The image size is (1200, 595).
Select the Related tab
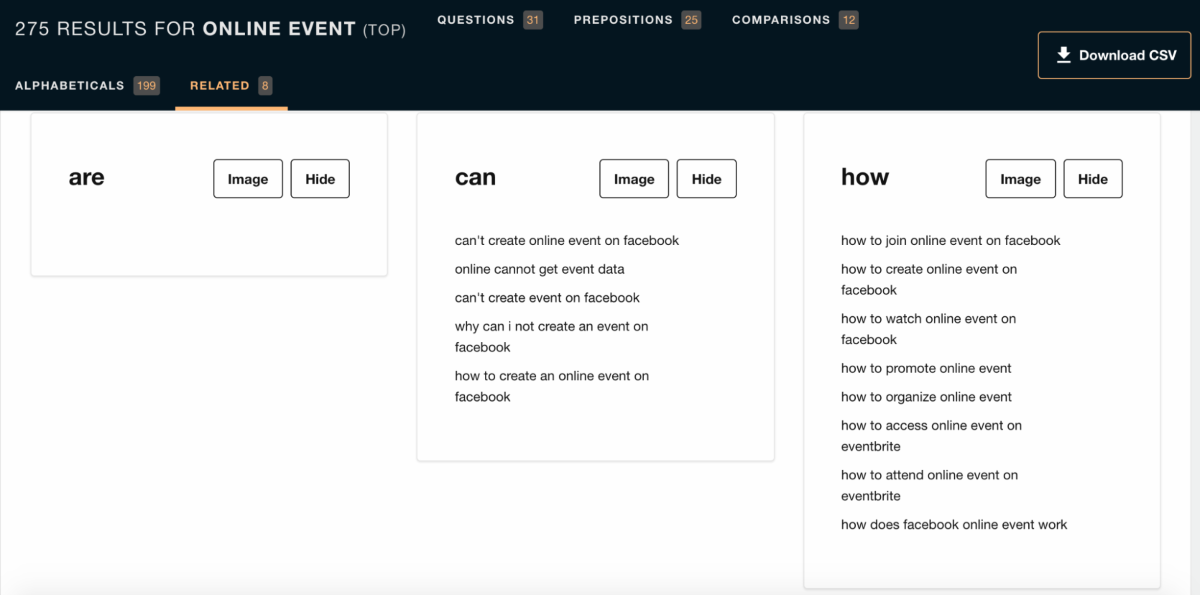click(x=231, y=86)
